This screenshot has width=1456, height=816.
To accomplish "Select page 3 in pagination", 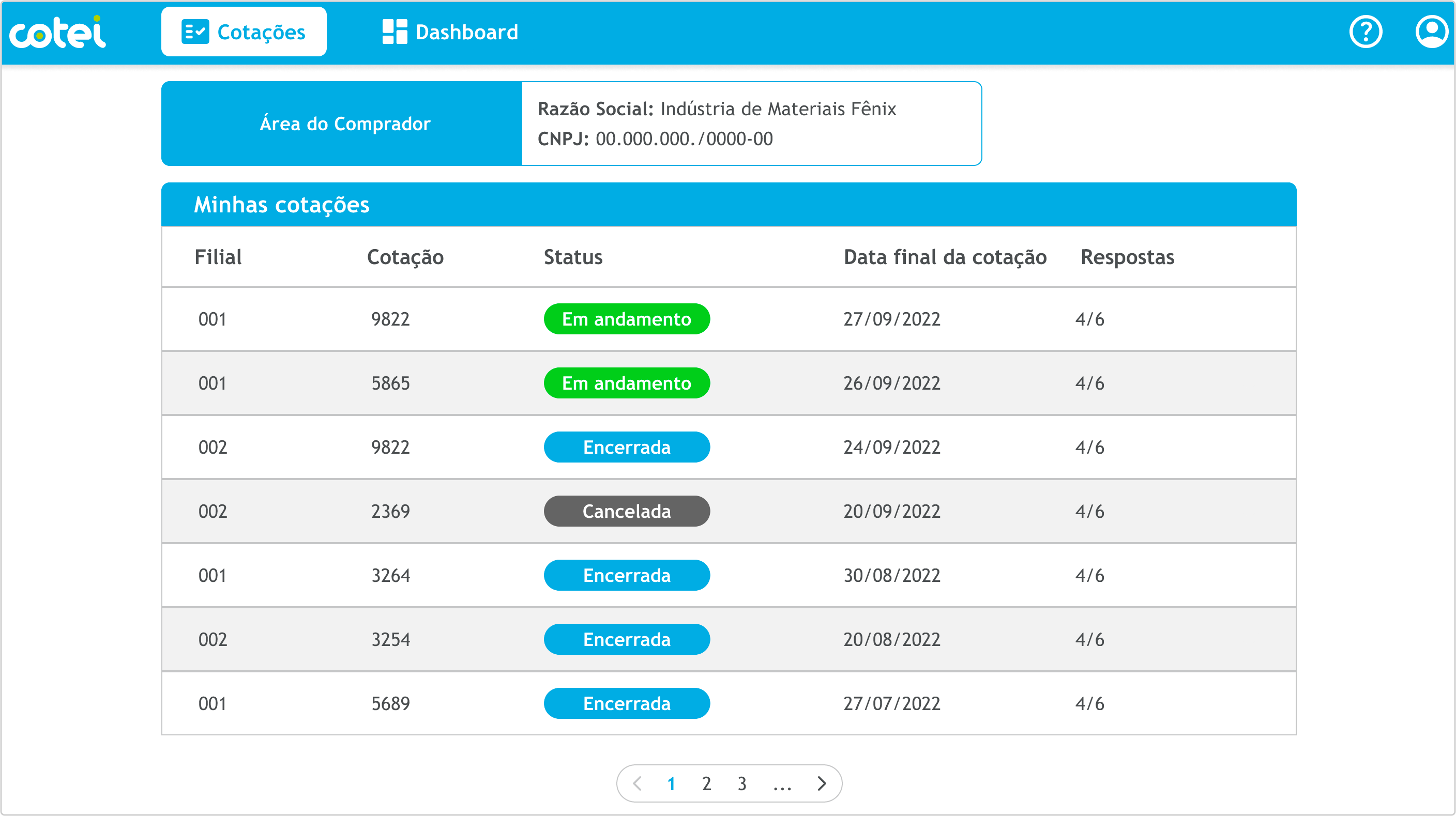I will 741,784.
